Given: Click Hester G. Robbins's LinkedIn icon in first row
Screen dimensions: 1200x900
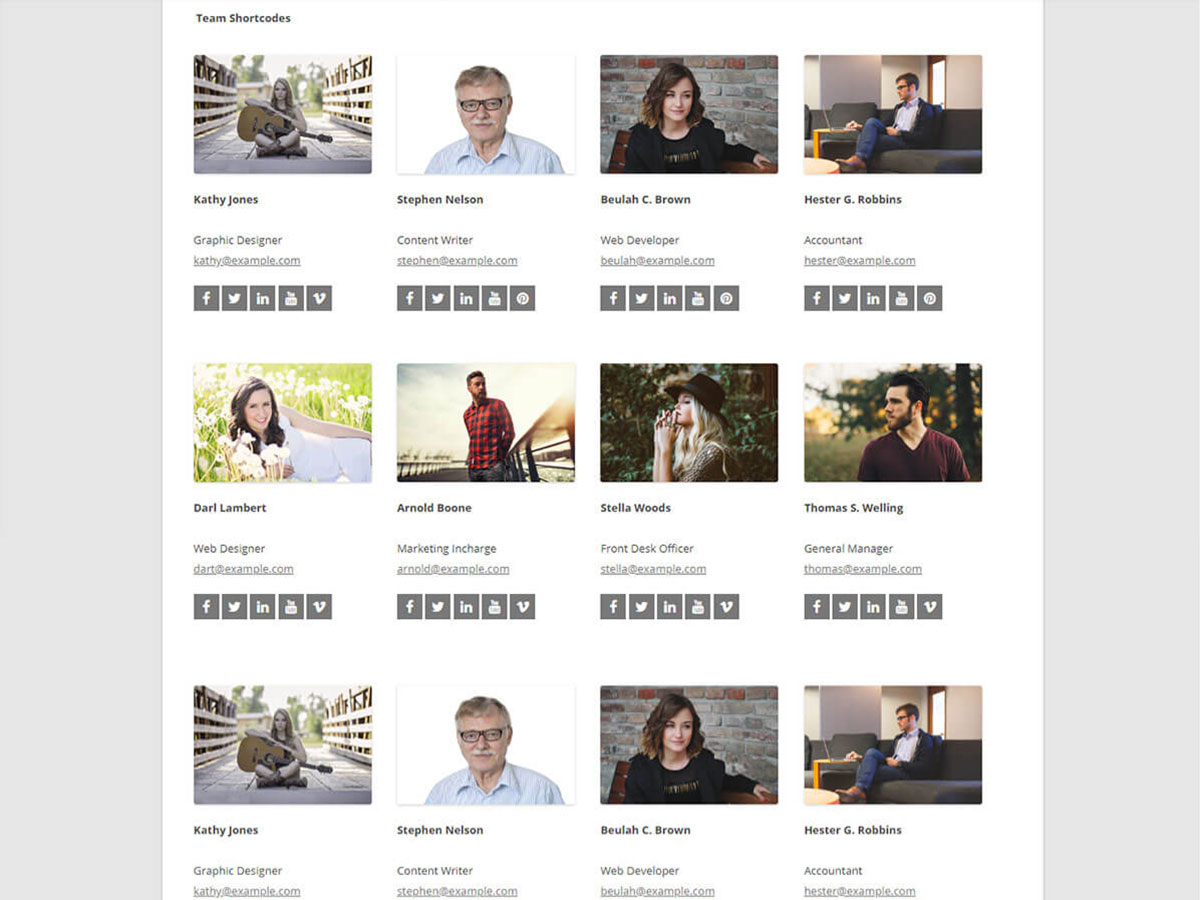Looking at the screenshot, I should point(873,298).
